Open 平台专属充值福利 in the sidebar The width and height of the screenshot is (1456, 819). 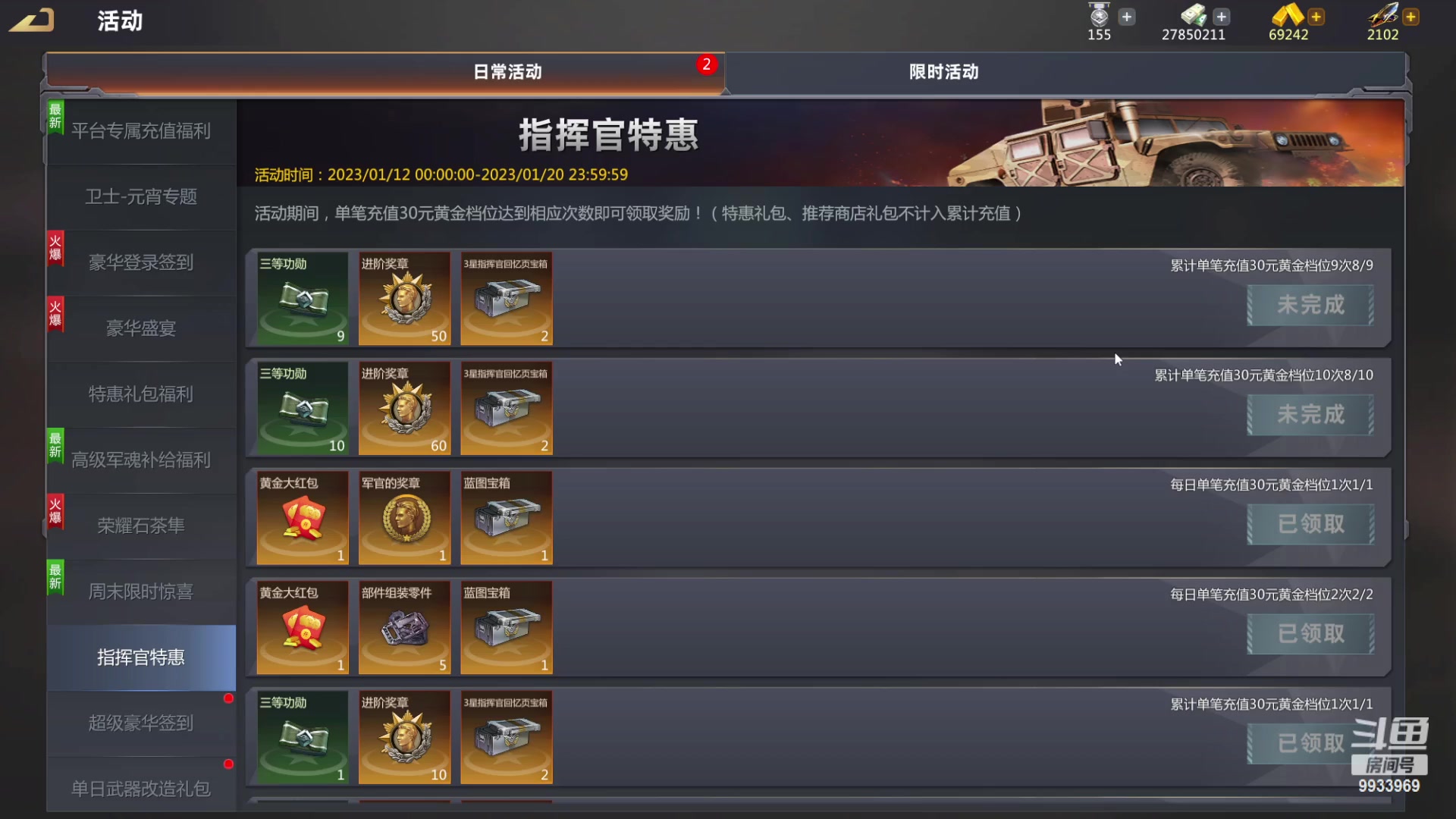[x=141, y=131]
